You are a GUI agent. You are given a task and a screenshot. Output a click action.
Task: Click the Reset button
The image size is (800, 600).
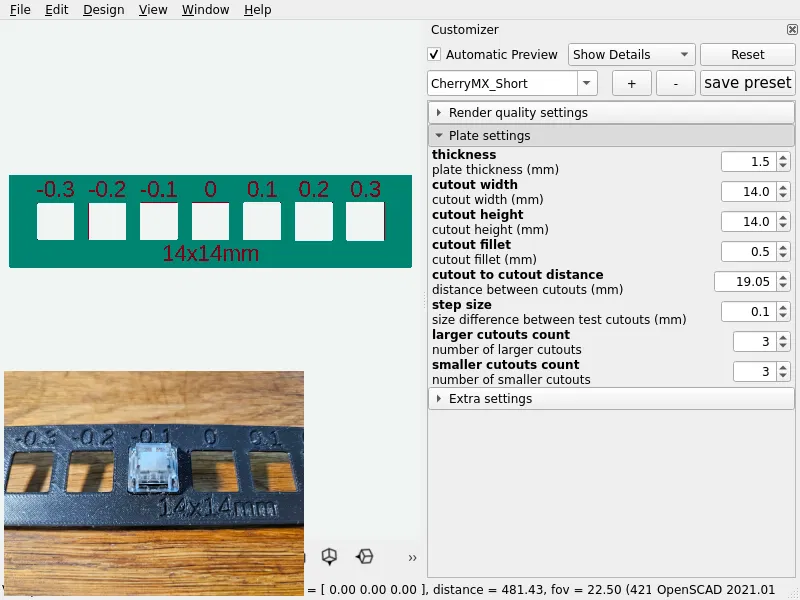[x=747, y=54]
